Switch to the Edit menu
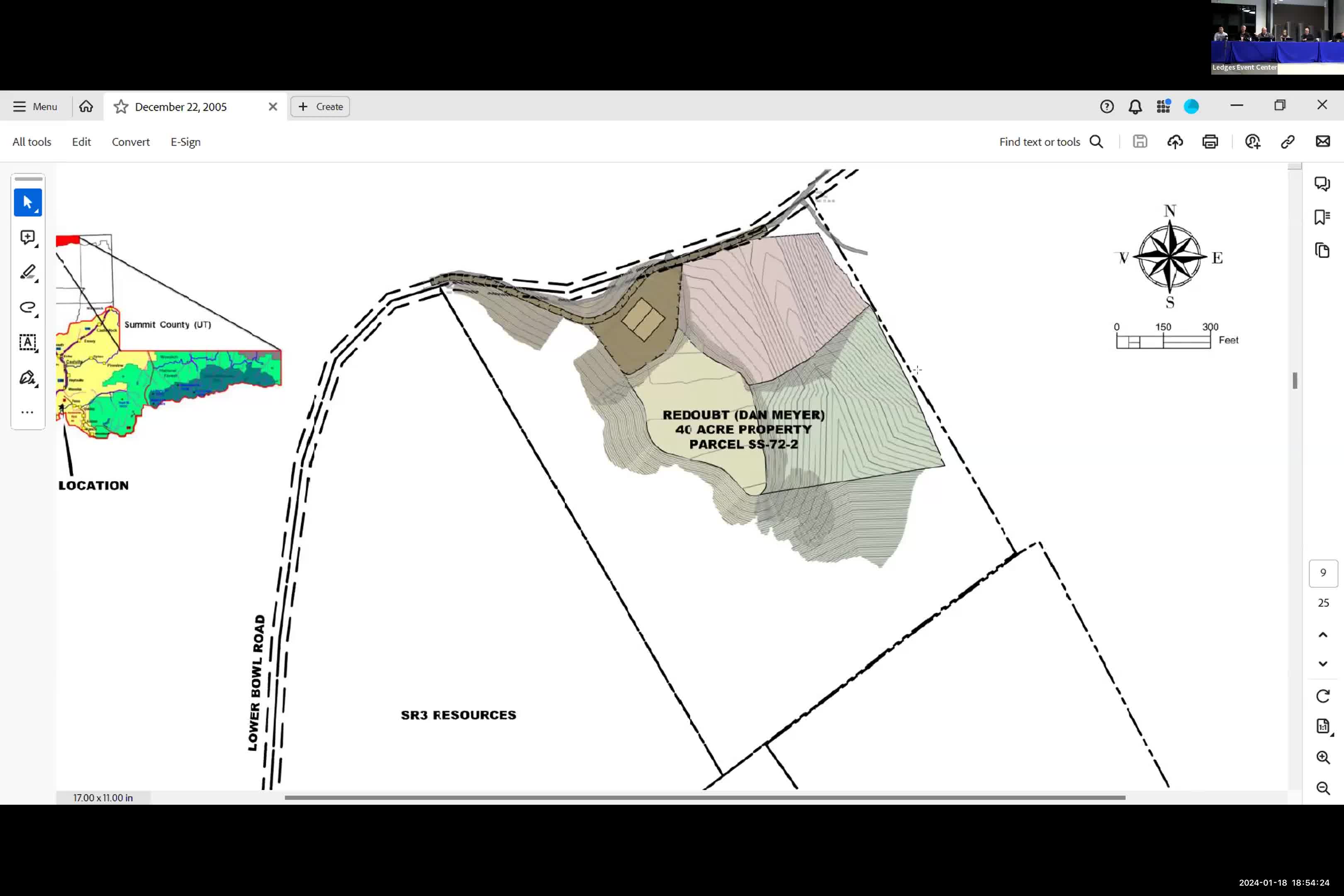1344x896 pixels. pyautogui.click(x=81, y=142)
